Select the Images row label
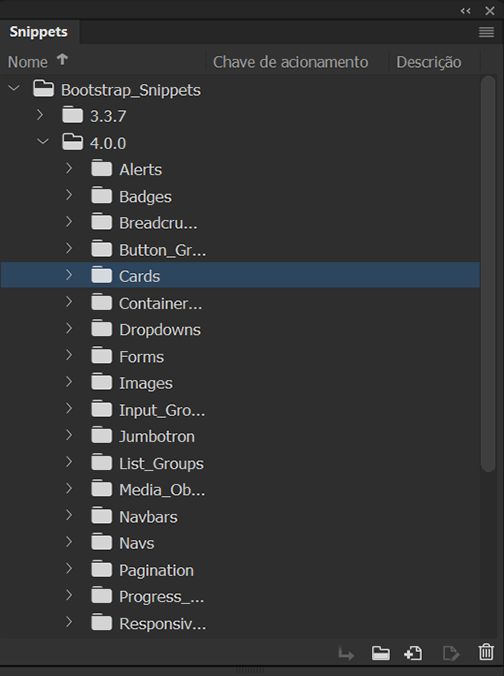This screenshot has width=504, height=676. pos(146,384)
